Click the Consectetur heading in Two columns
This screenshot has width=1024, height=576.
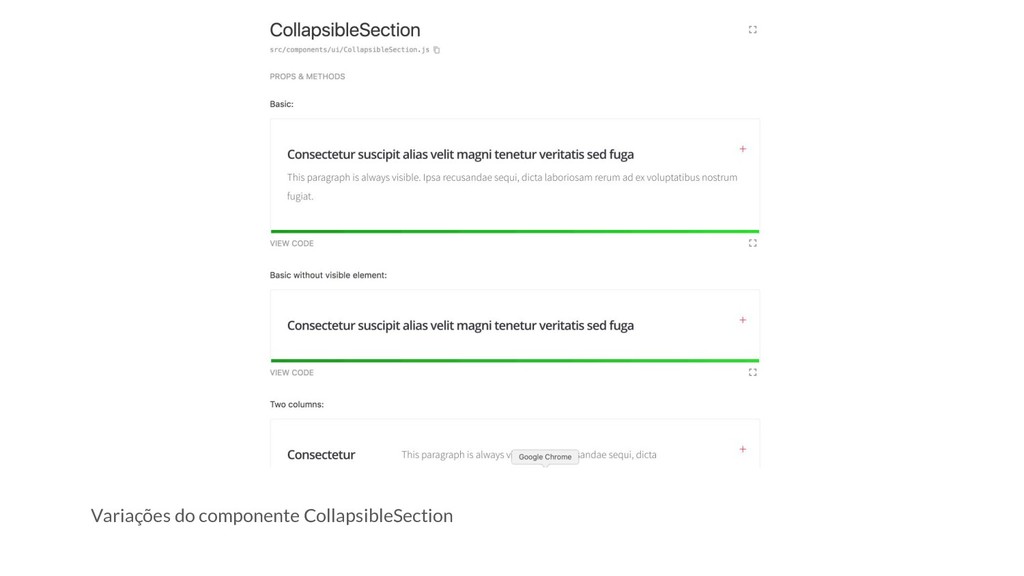[321, 454]
